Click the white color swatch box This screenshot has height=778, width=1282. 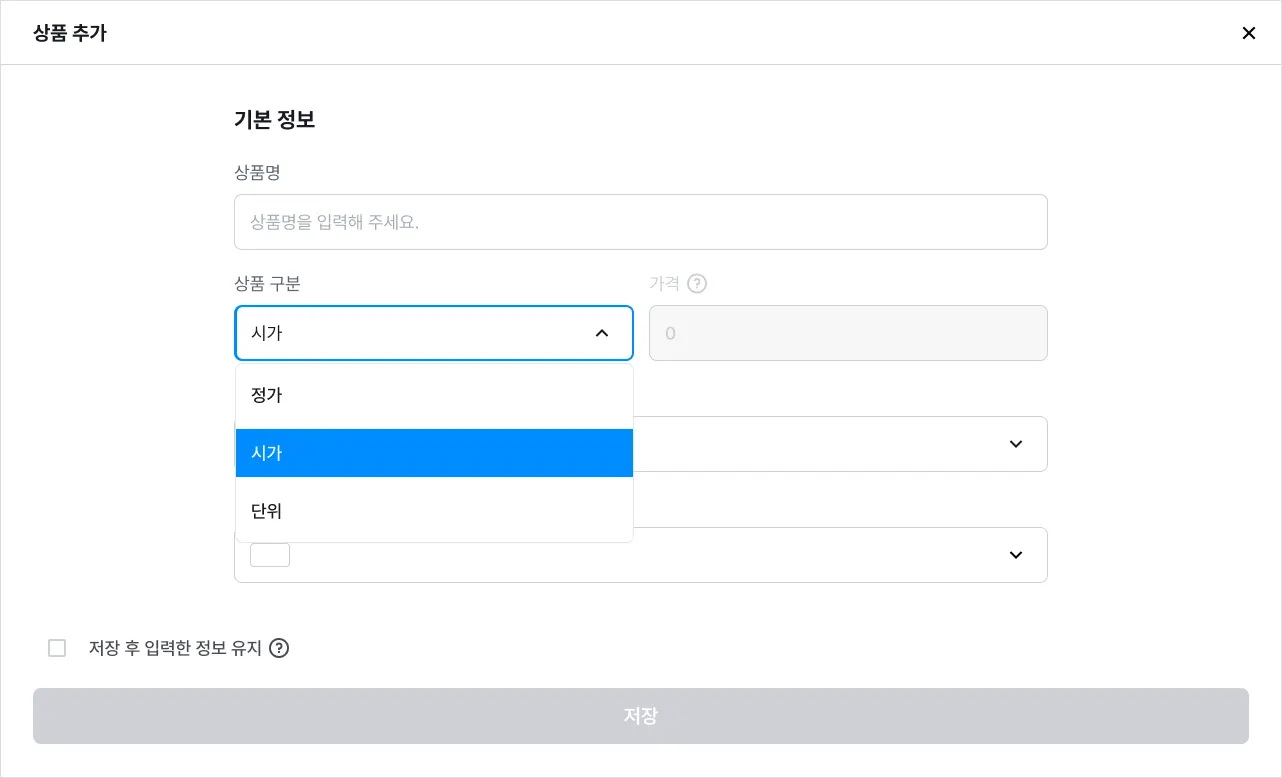click(x=270, y=555)
